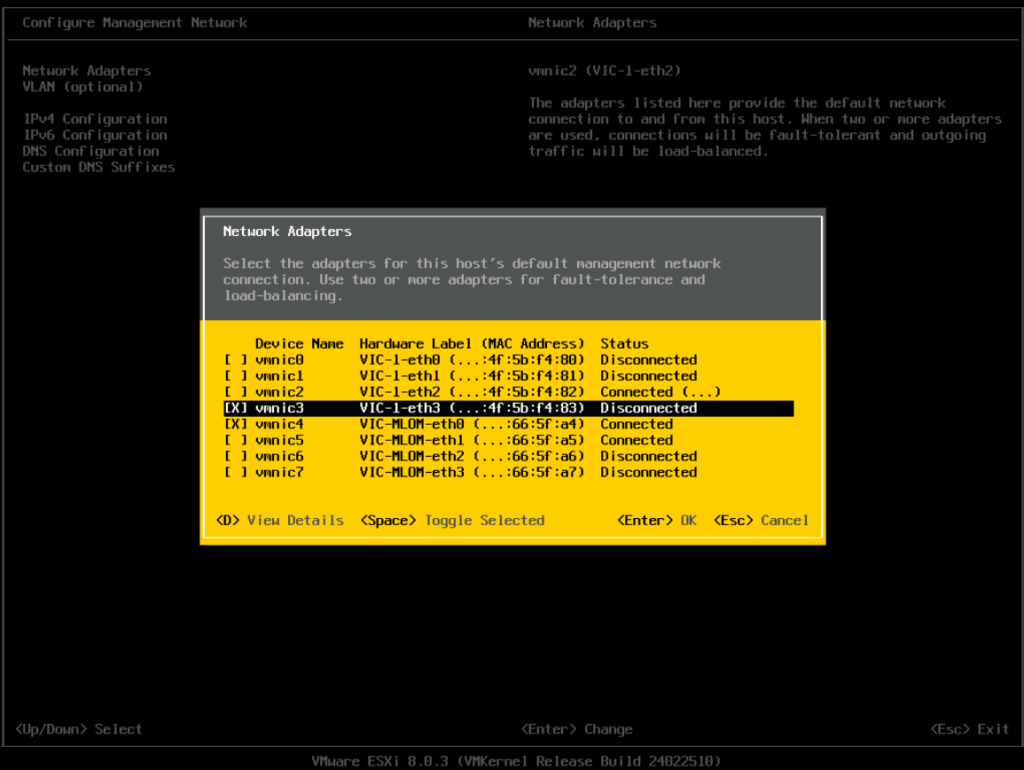Image resolution: width=1024 pixels, height=770 pixels.
Task: Select VLAN (optional) menu entry
Action: tap(82, 87)
